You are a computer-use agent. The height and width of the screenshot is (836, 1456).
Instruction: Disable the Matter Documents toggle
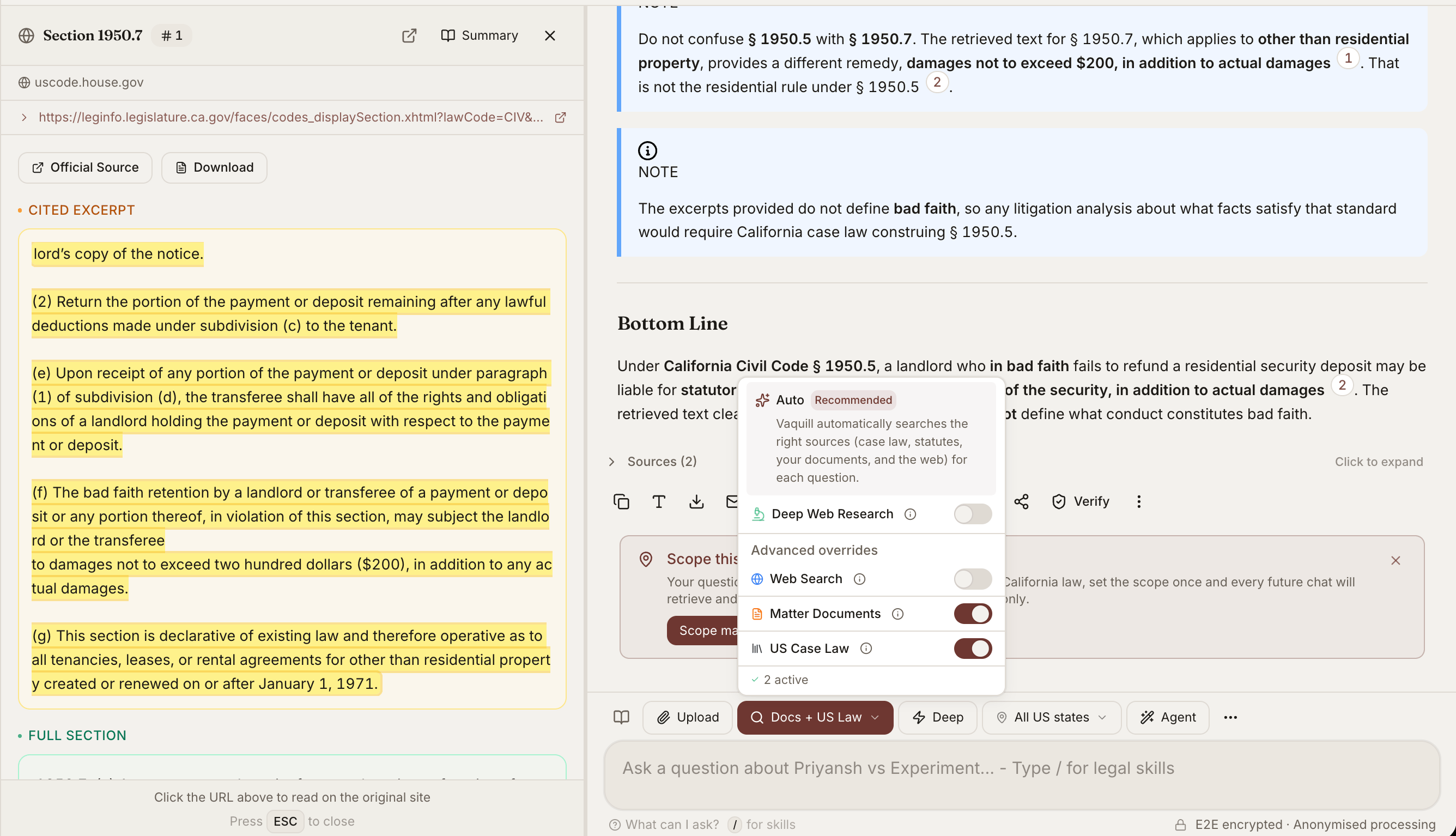(972, 614)
